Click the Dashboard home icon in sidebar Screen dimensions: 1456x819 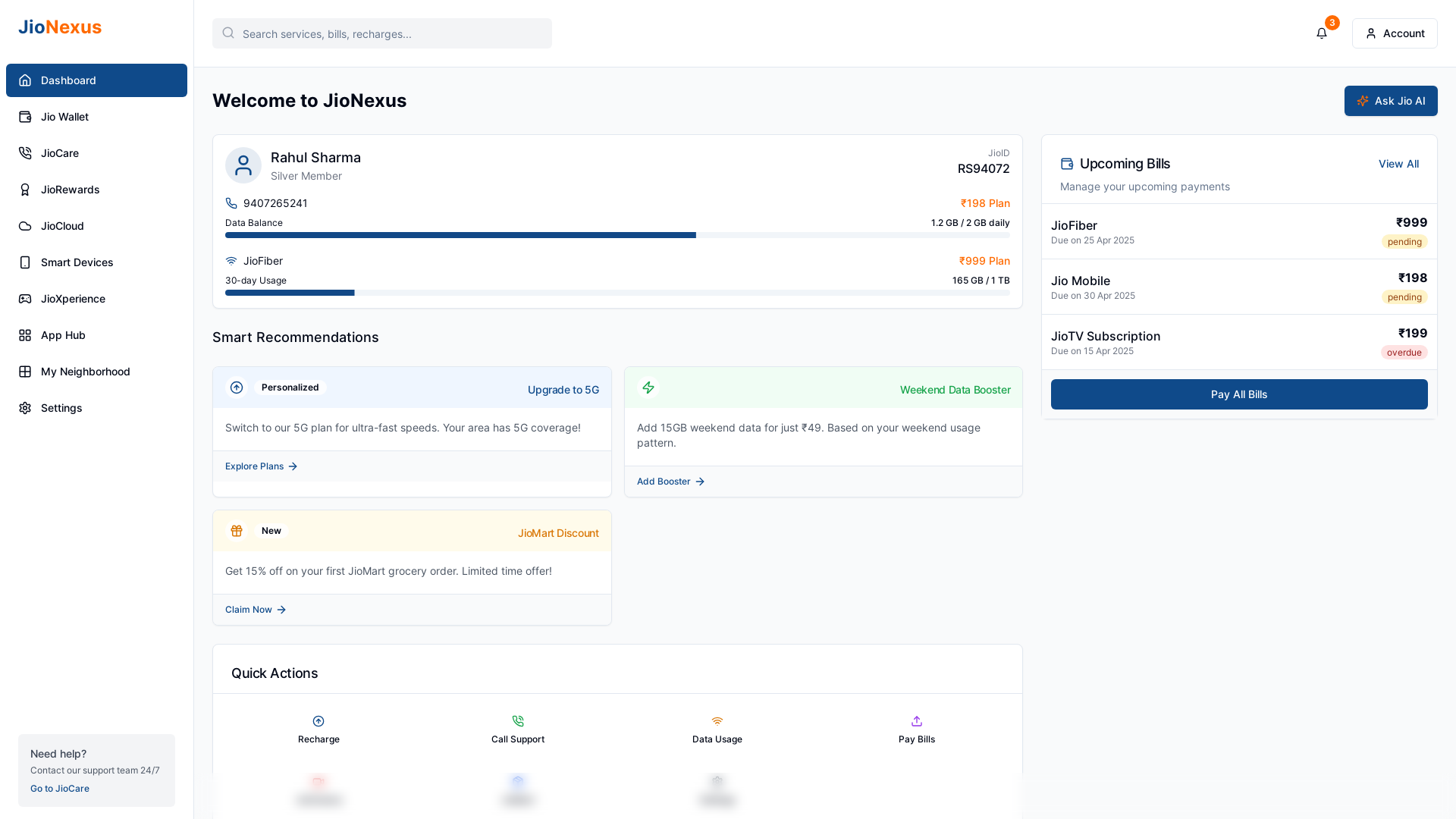tap(25, 80)
